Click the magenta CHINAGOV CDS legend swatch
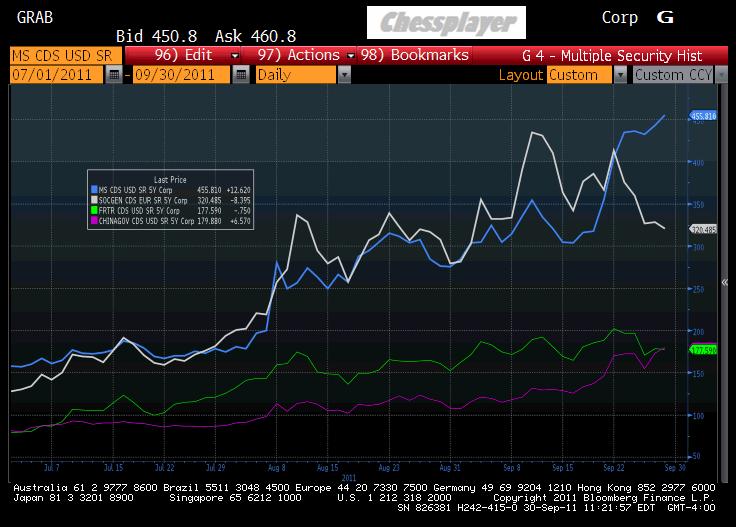This screenshot has width=736, height=527. click(93, 222)
